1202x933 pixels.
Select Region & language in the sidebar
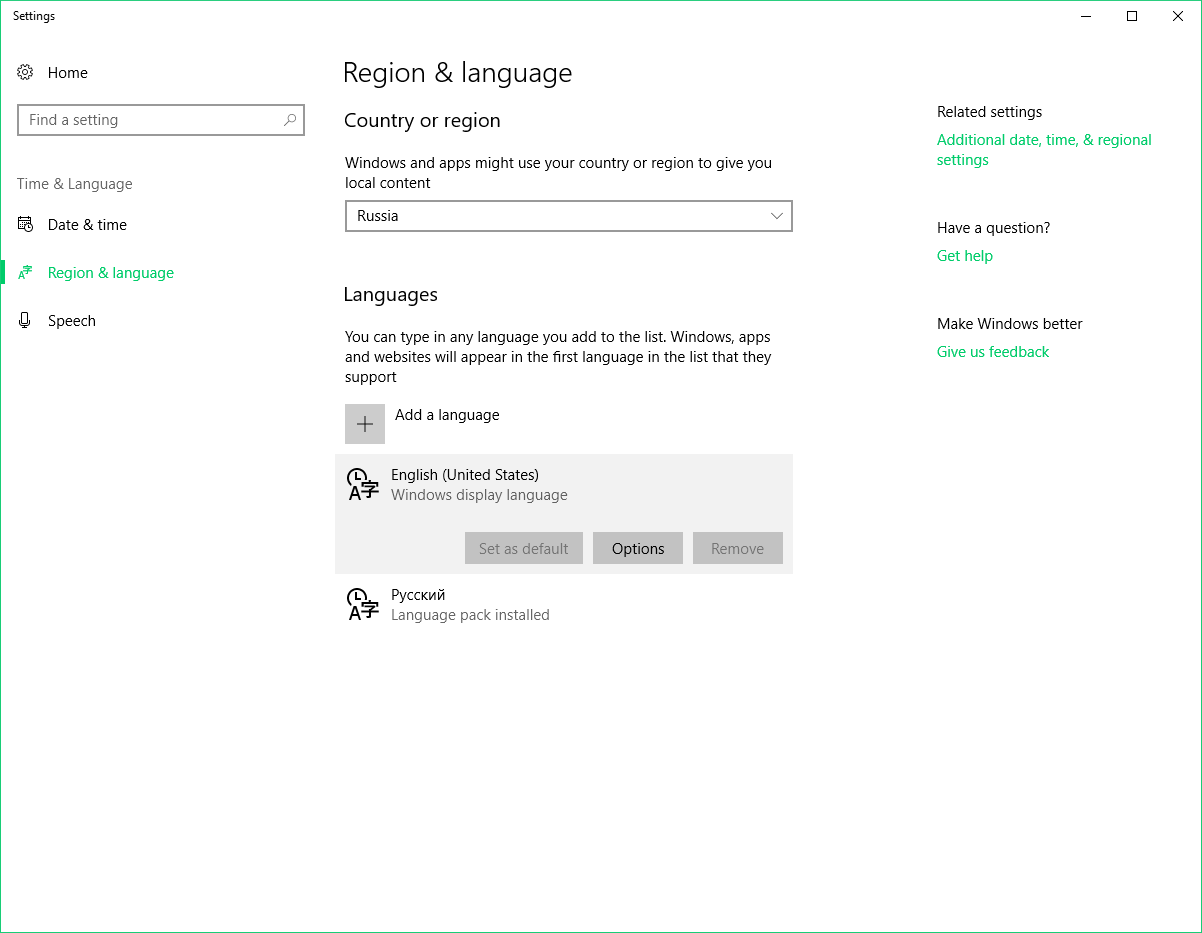[x=111, y=272]
